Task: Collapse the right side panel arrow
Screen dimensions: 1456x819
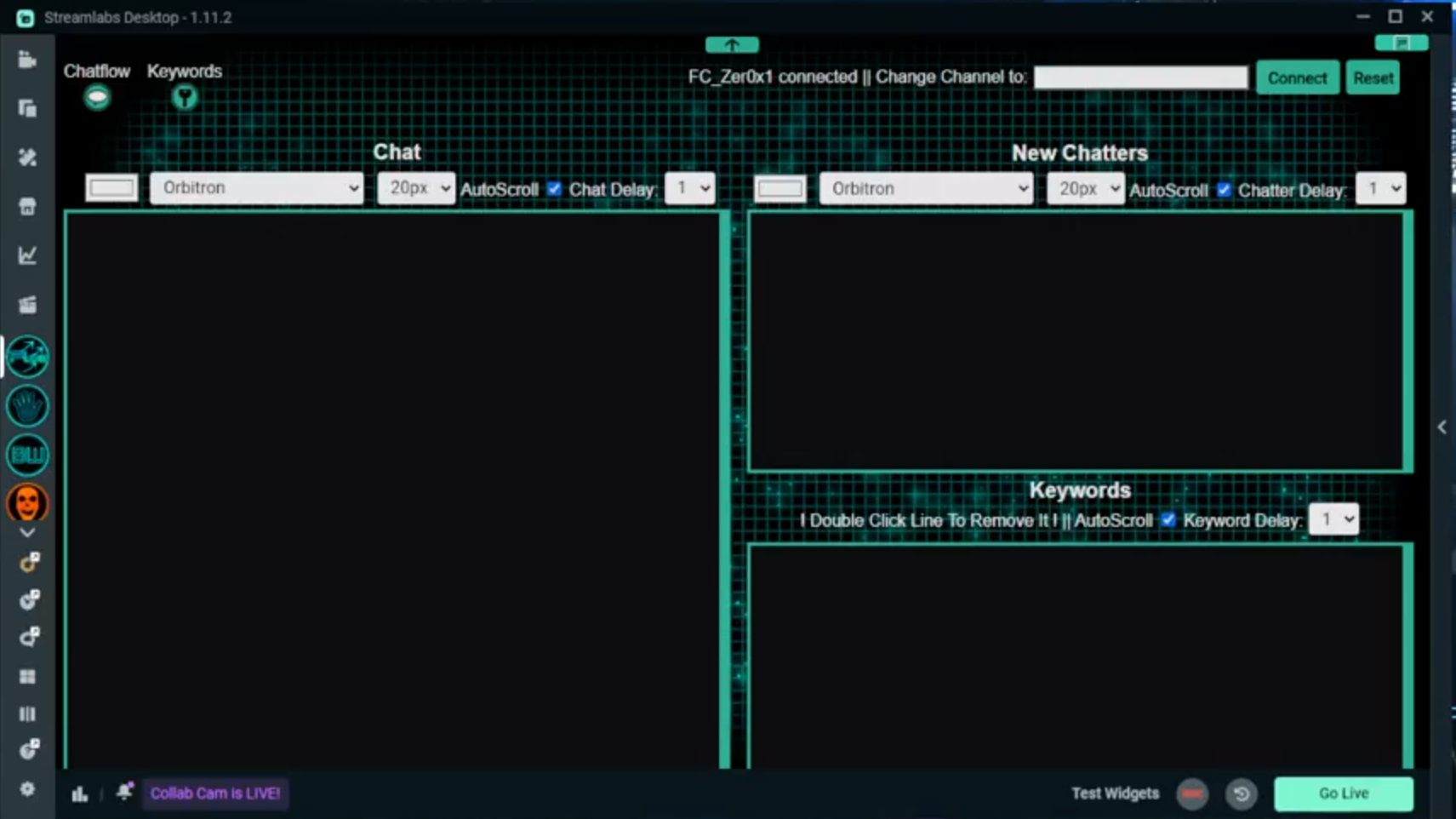Action: [1442, 427]
